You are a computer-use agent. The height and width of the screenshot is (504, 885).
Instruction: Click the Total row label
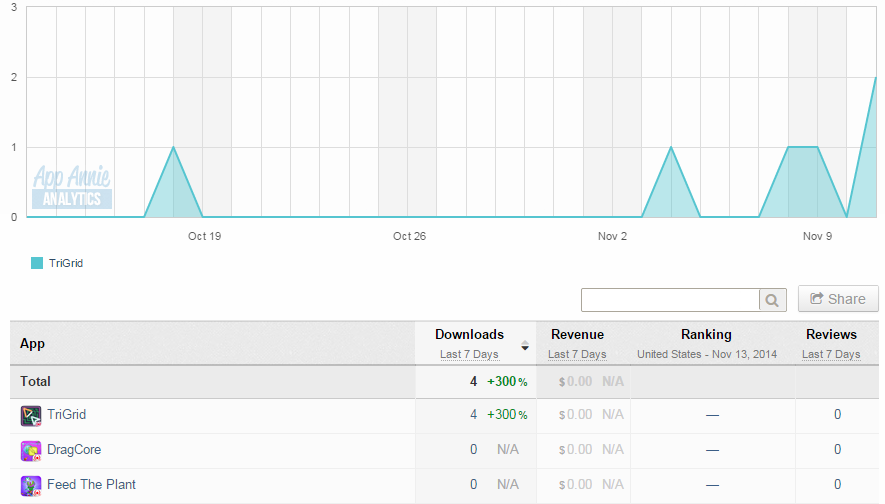(35, 382)
